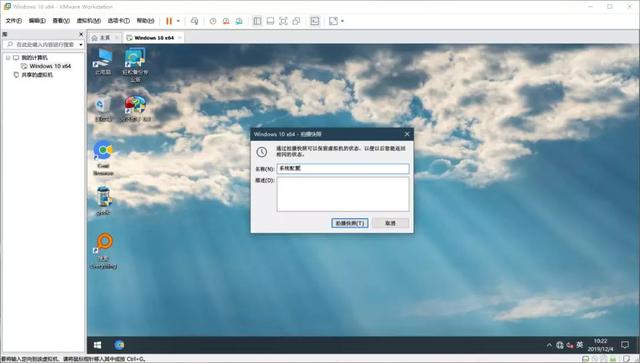640x363 pixels.
Task: Collapse the 我的计算机 tree node
Action: (8, 58)
